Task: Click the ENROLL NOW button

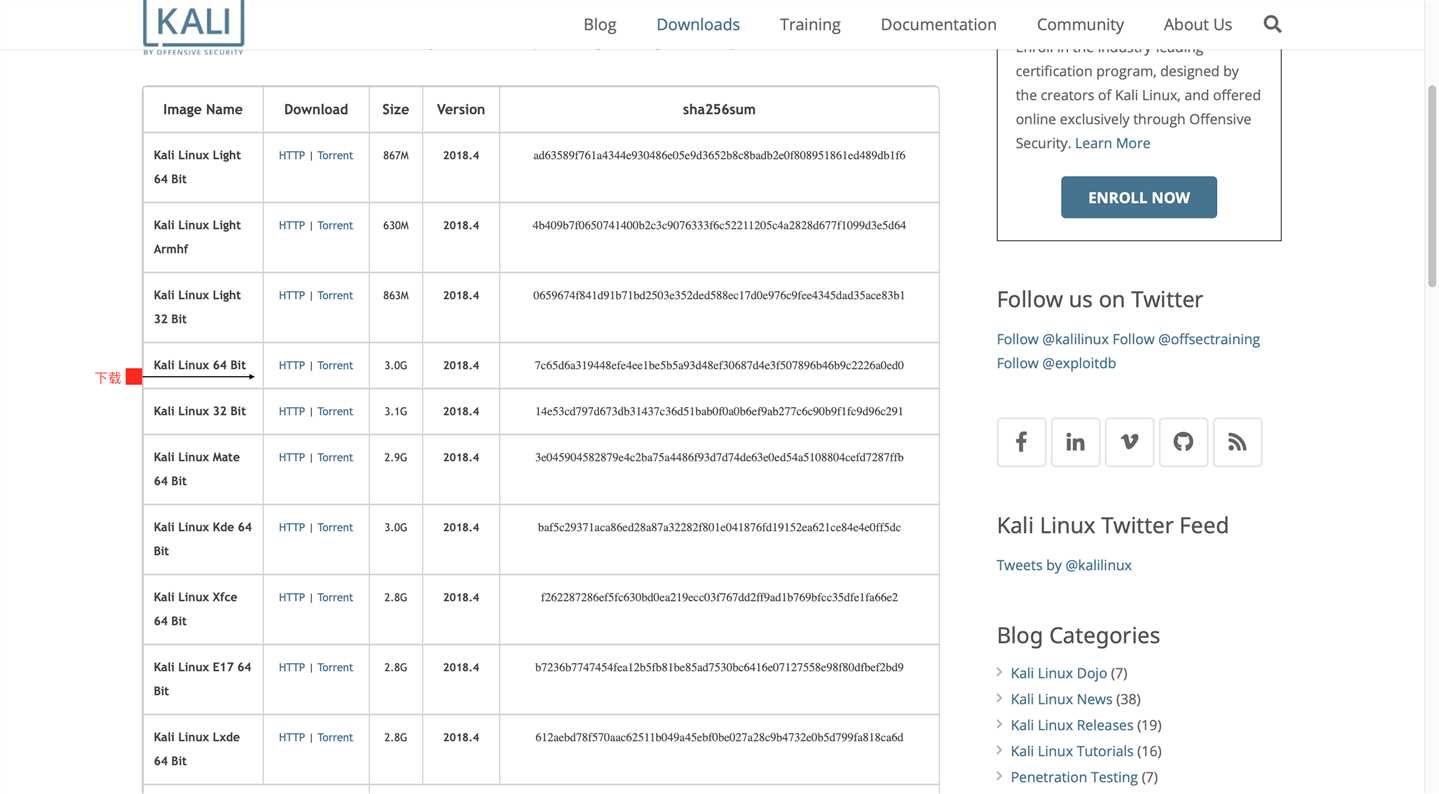Action: (x=1139, y=197)
